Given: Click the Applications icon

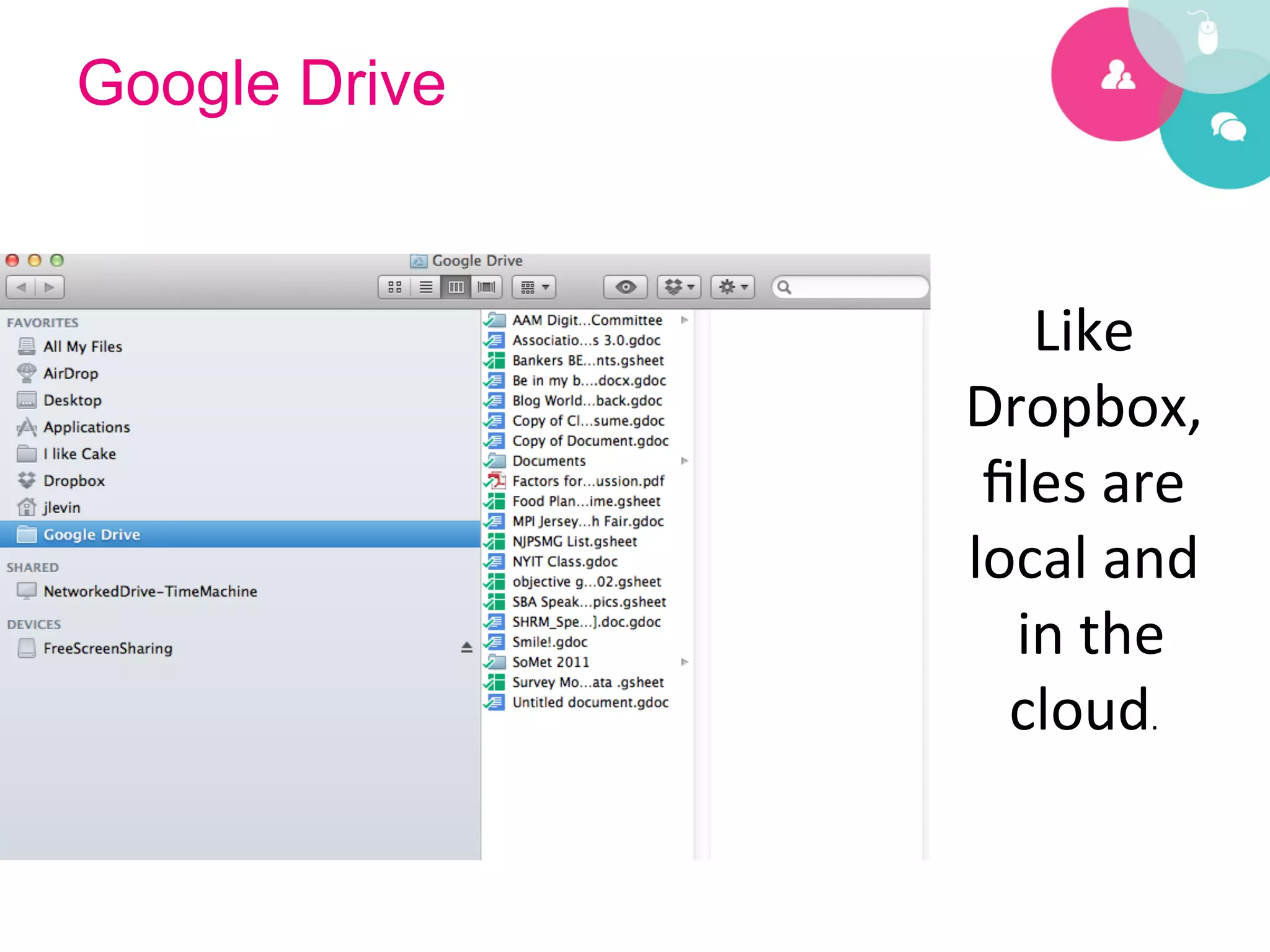Looking at the screenshot, I should click(x=27, y=427).
